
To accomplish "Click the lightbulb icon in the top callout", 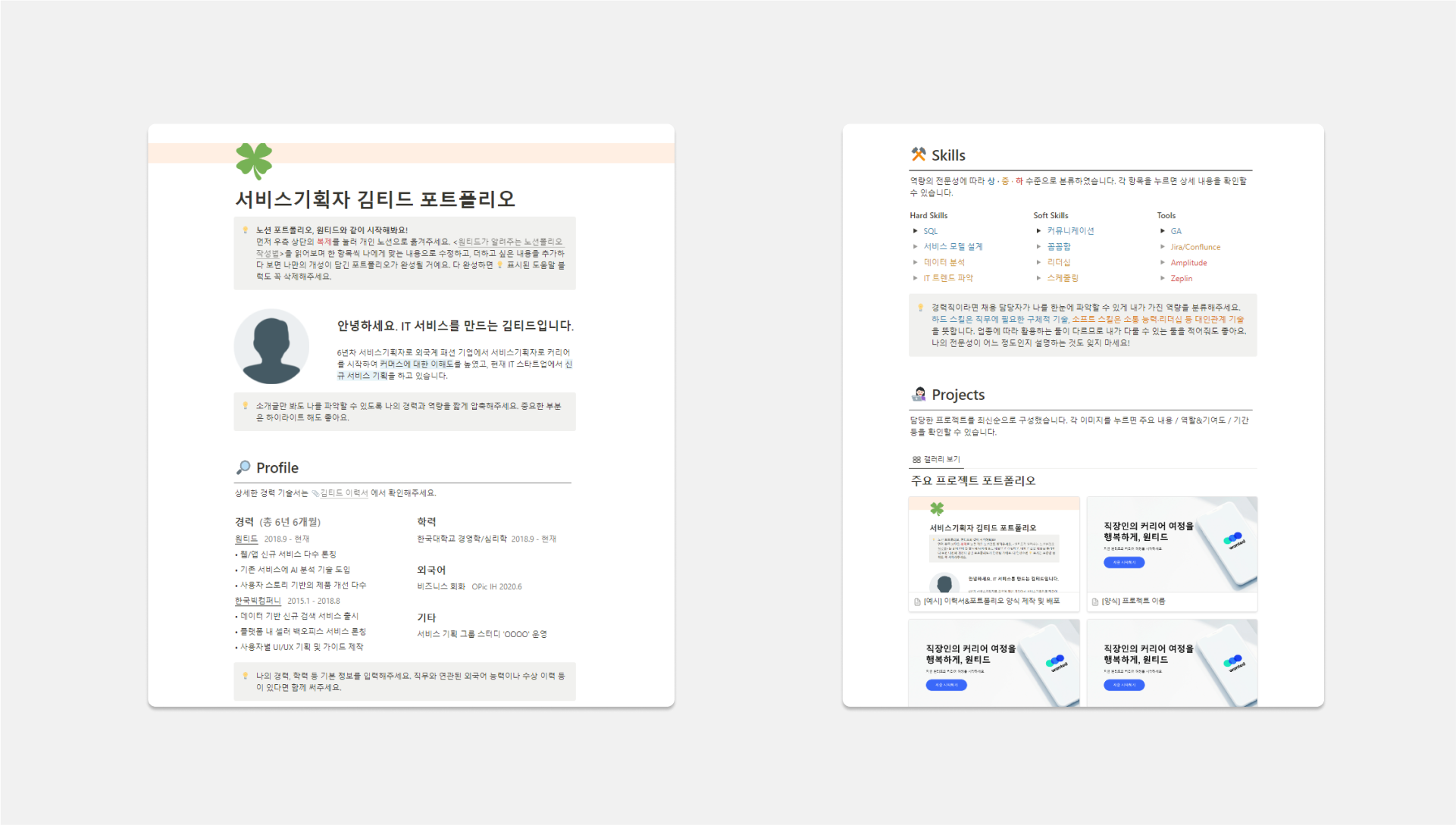I will tap(245, 230).
